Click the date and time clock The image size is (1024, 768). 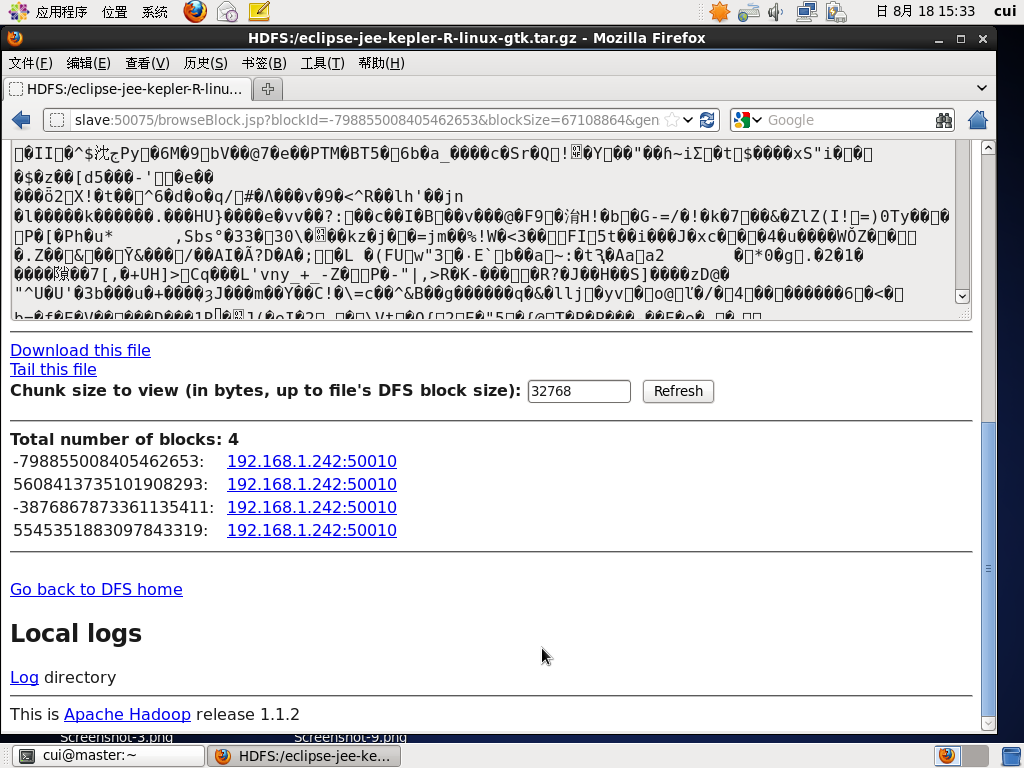pyautogui.click(x=925, y=12)
